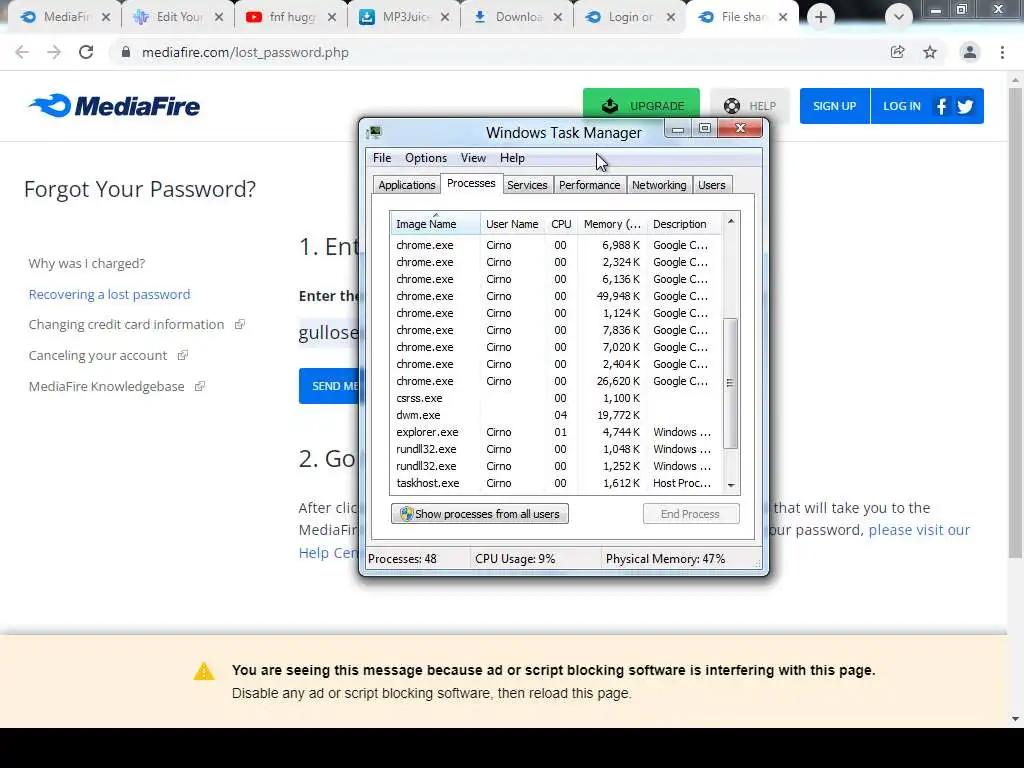This screenshot has width=1024, height=768.
Task: Switch to the Performance tab
Action: [x=590, y=185]
